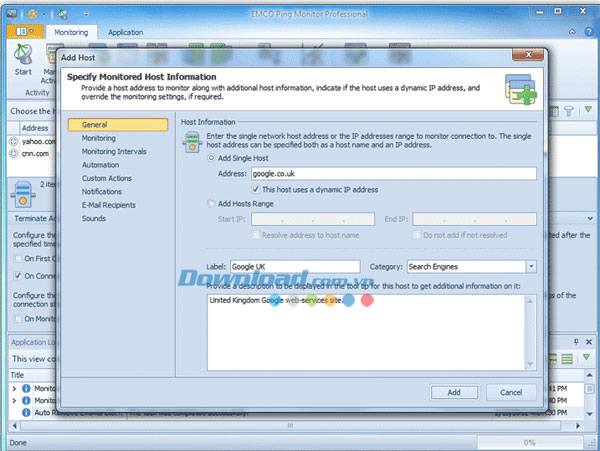Click the green filter arrow in log toolbar
600x451 pixels.
(x=584, y=359)
